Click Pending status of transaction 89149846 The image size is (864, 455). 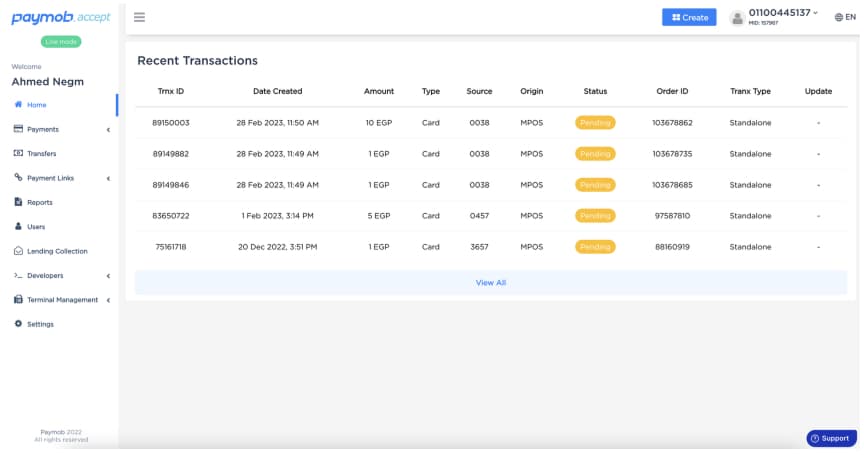click(595, 185)
